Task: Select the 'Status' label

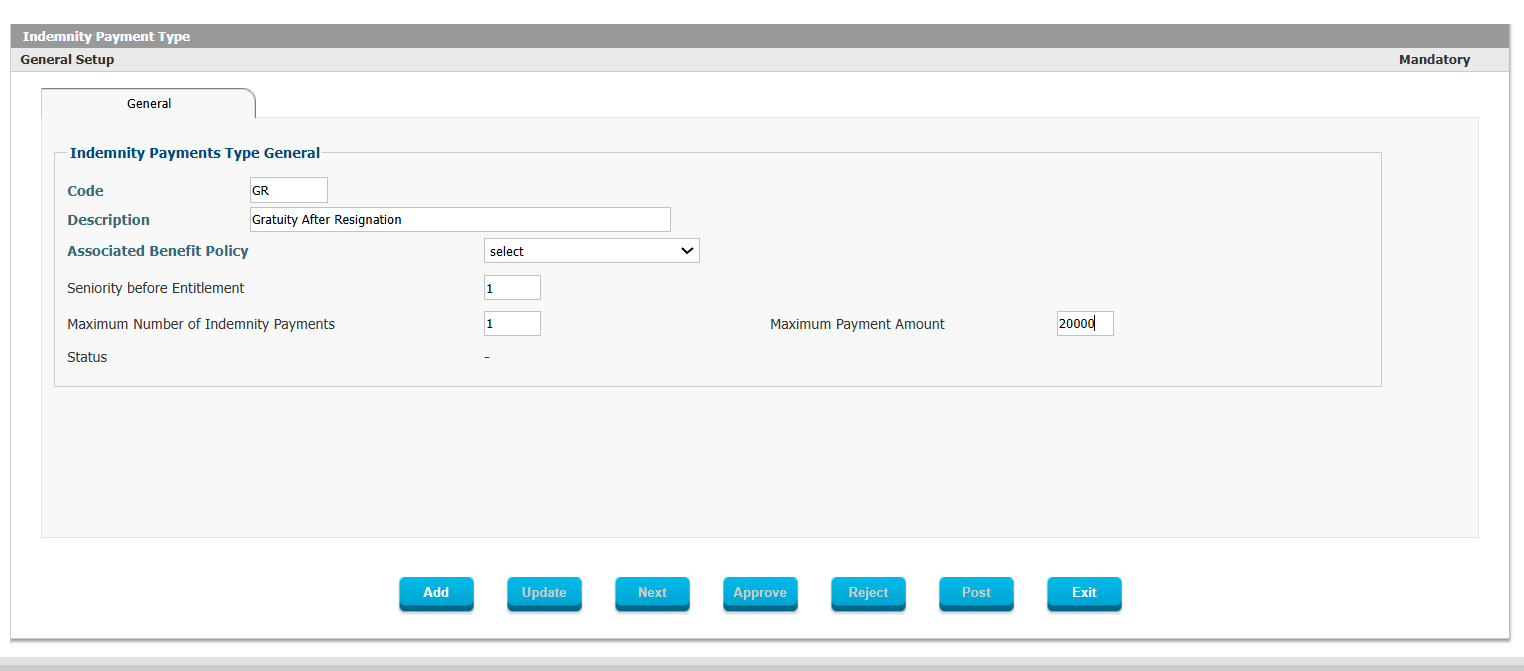Action: (x=87, y=357)
